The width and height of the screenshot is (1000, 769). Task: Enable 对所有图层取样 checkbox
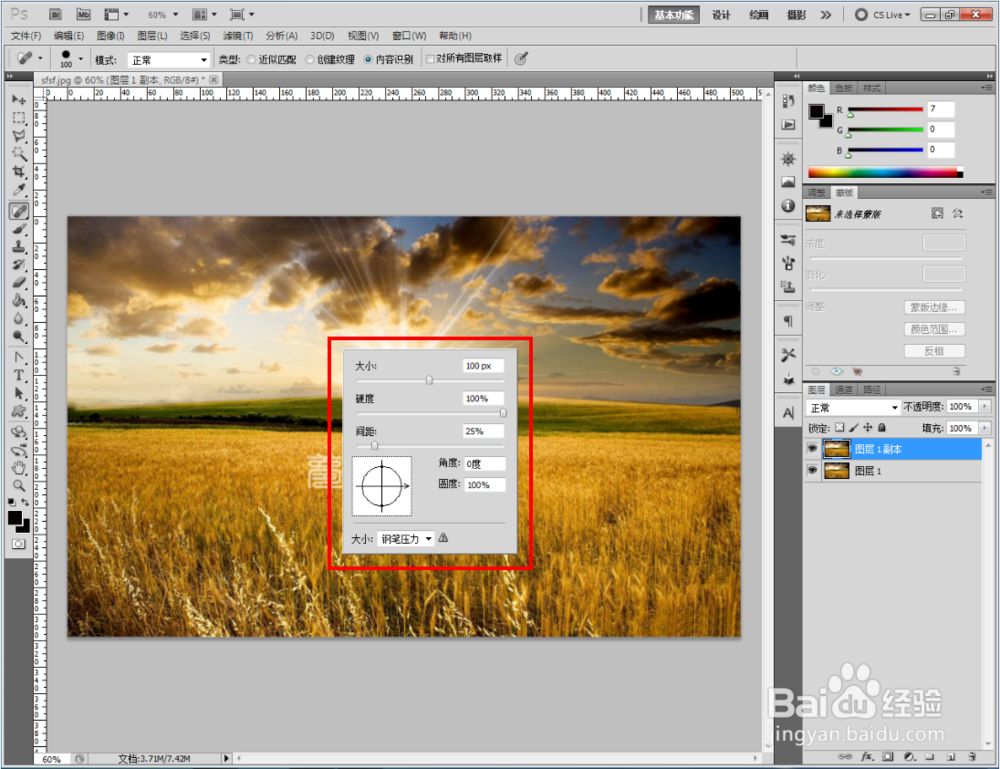tap(430, 59)
